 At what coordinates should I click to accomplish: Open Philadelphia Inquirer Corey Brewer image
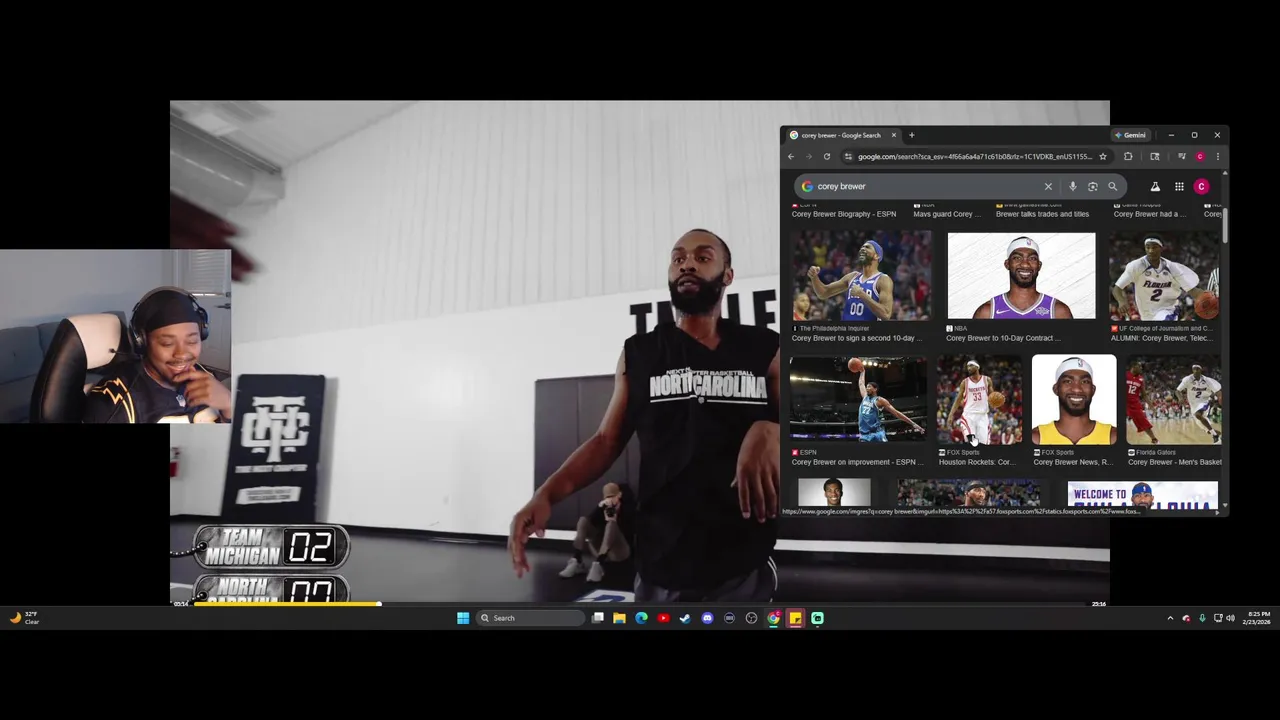tap(861, 276)
